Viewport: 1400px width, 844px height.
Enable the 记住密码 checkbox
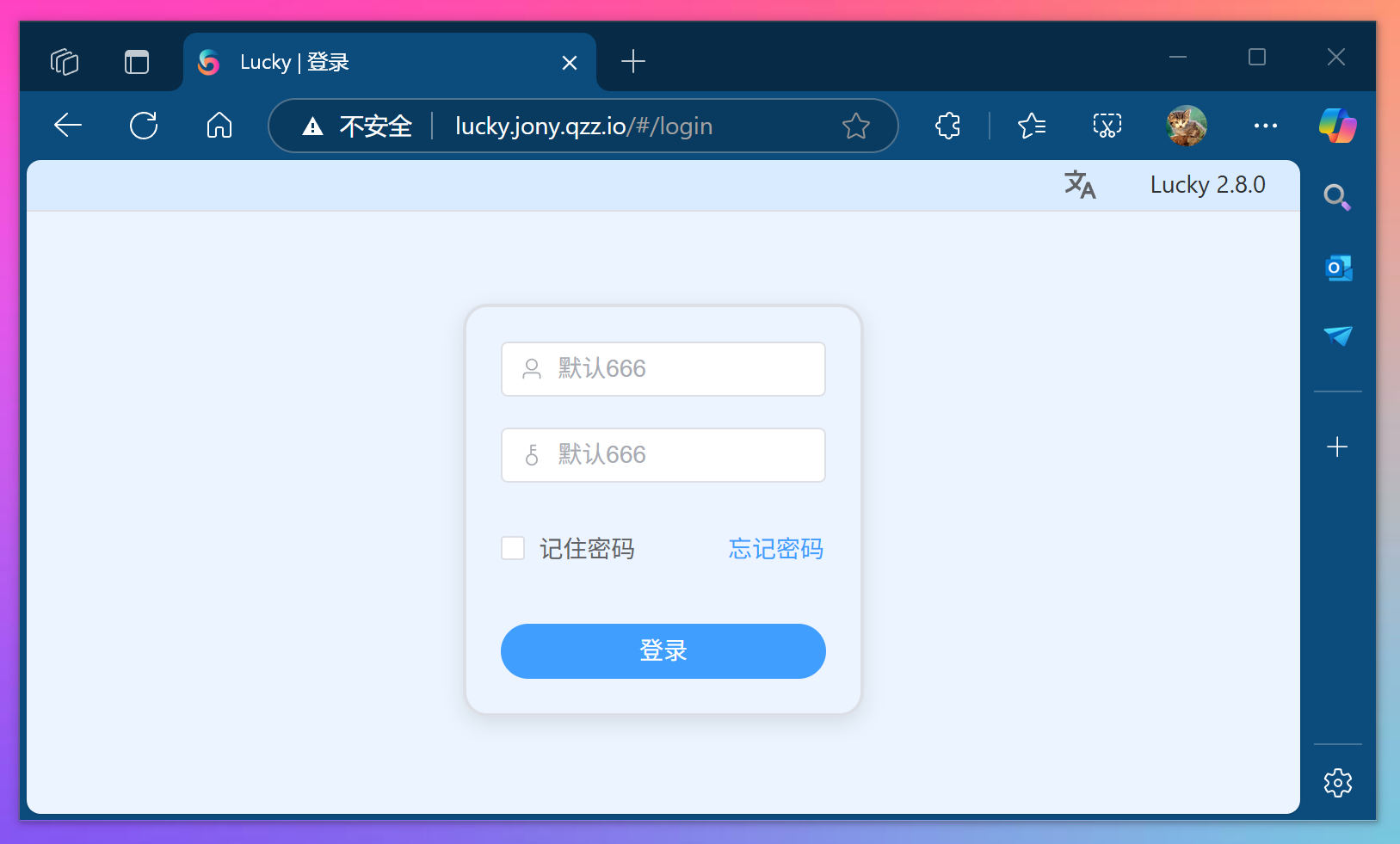pyautogui.click(x=512, y=547)
